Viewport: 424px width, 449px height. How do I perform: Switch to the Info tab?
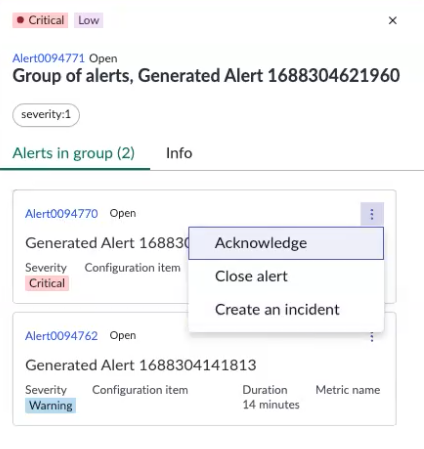point(179,153)
